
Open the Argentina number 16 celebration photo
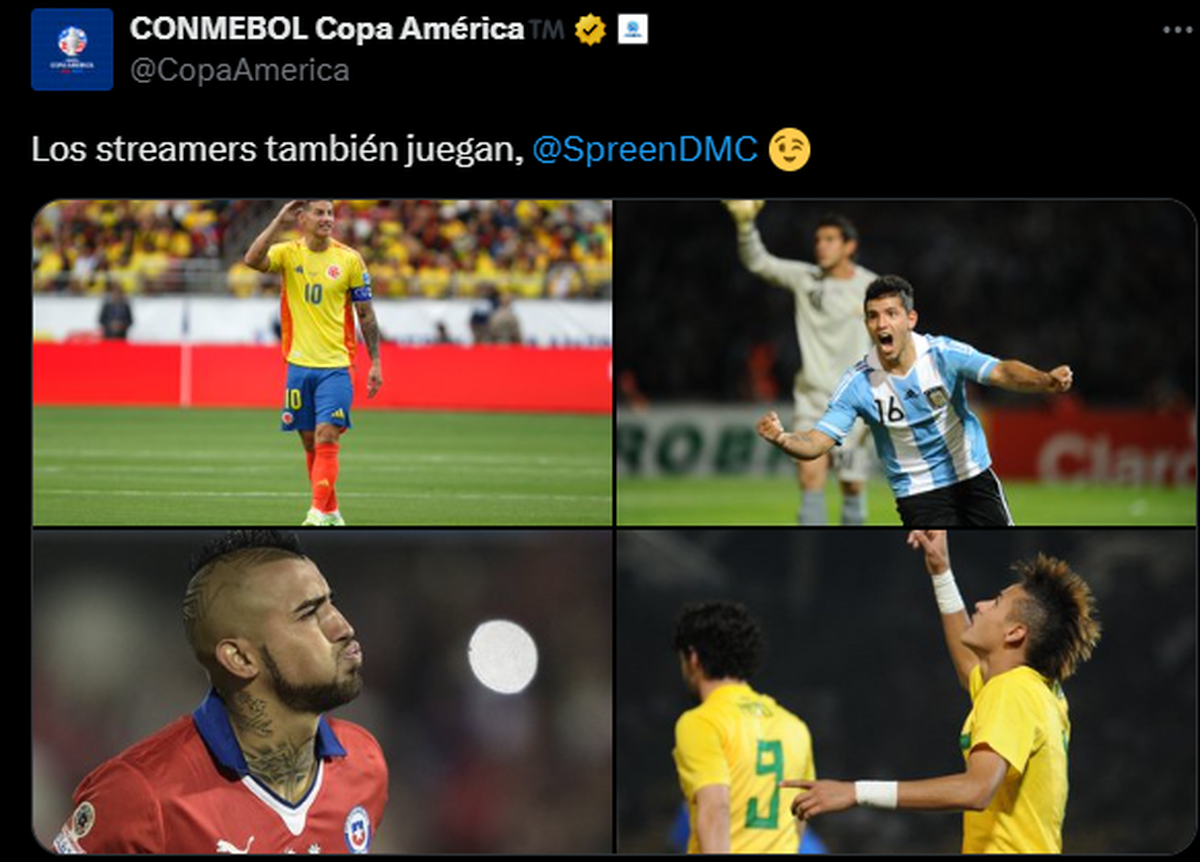[x=905, y=362]
